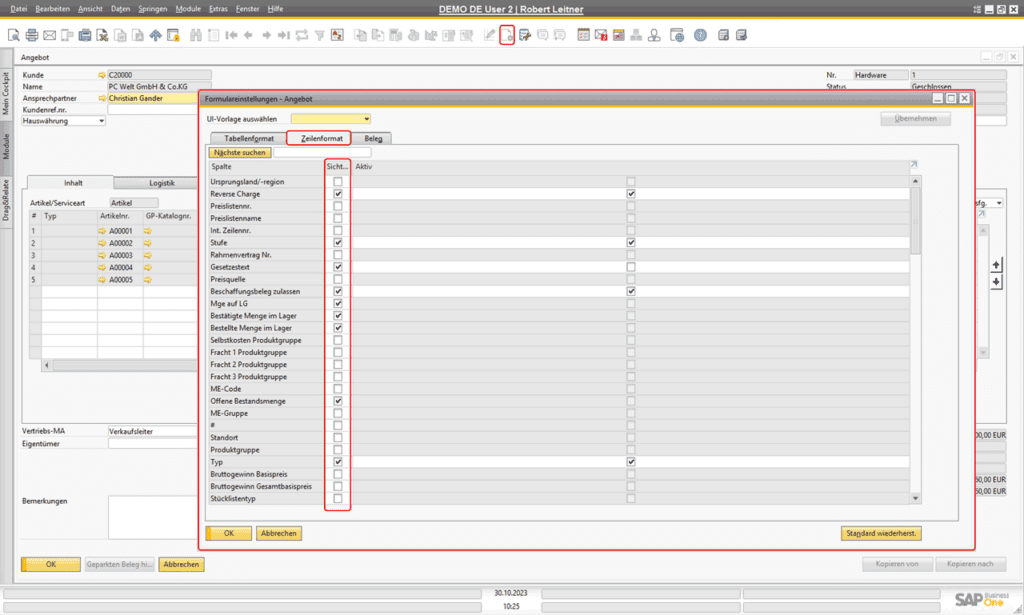Click the Print icon
This screenshot has height=615, width=1024.
coord(31,34)
